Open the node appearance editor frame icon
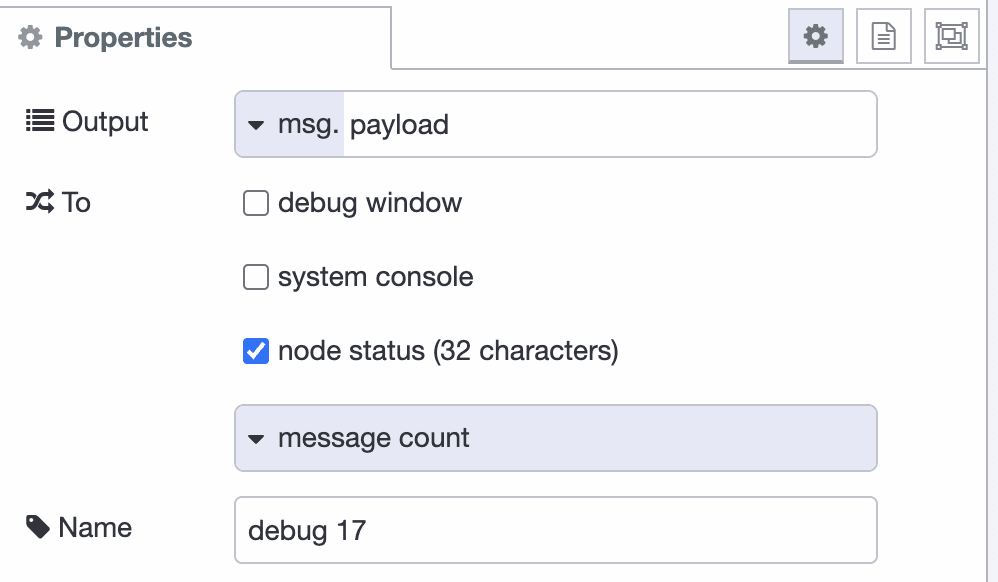This screenshot has width=998, height=582. (951, 35)
